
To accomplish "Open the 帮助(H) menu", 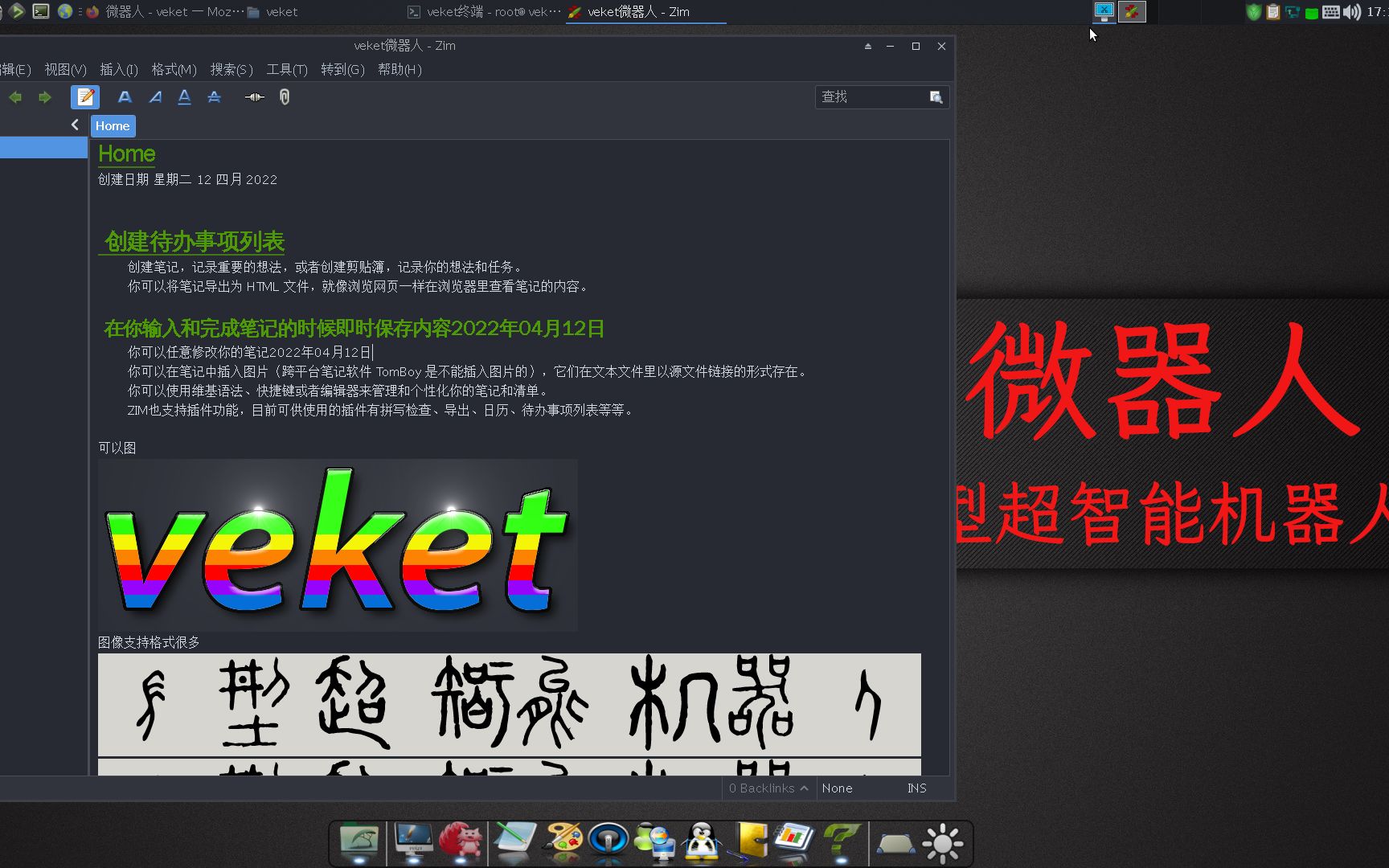I will coord(399,70).
